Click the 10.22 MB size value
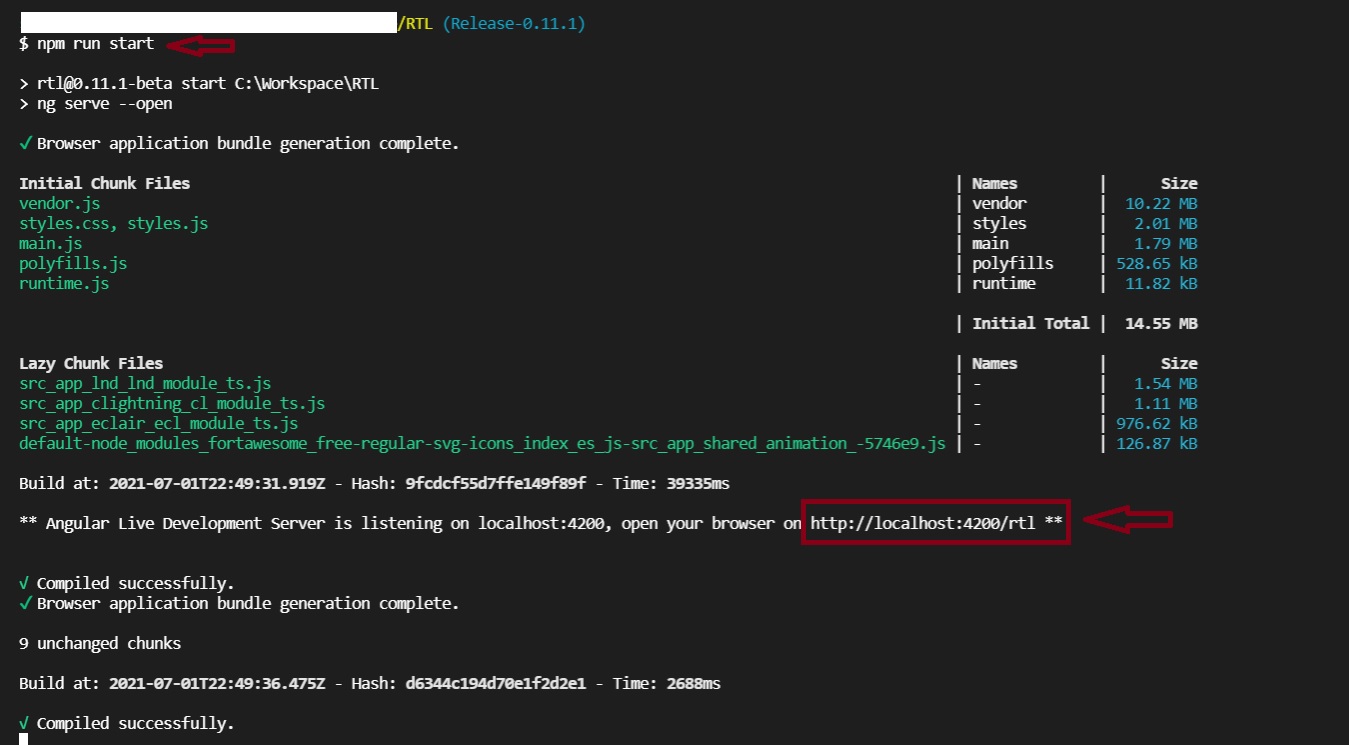Image resolution: width=1349 pixels, height=745 pixels. point(1161,203)
